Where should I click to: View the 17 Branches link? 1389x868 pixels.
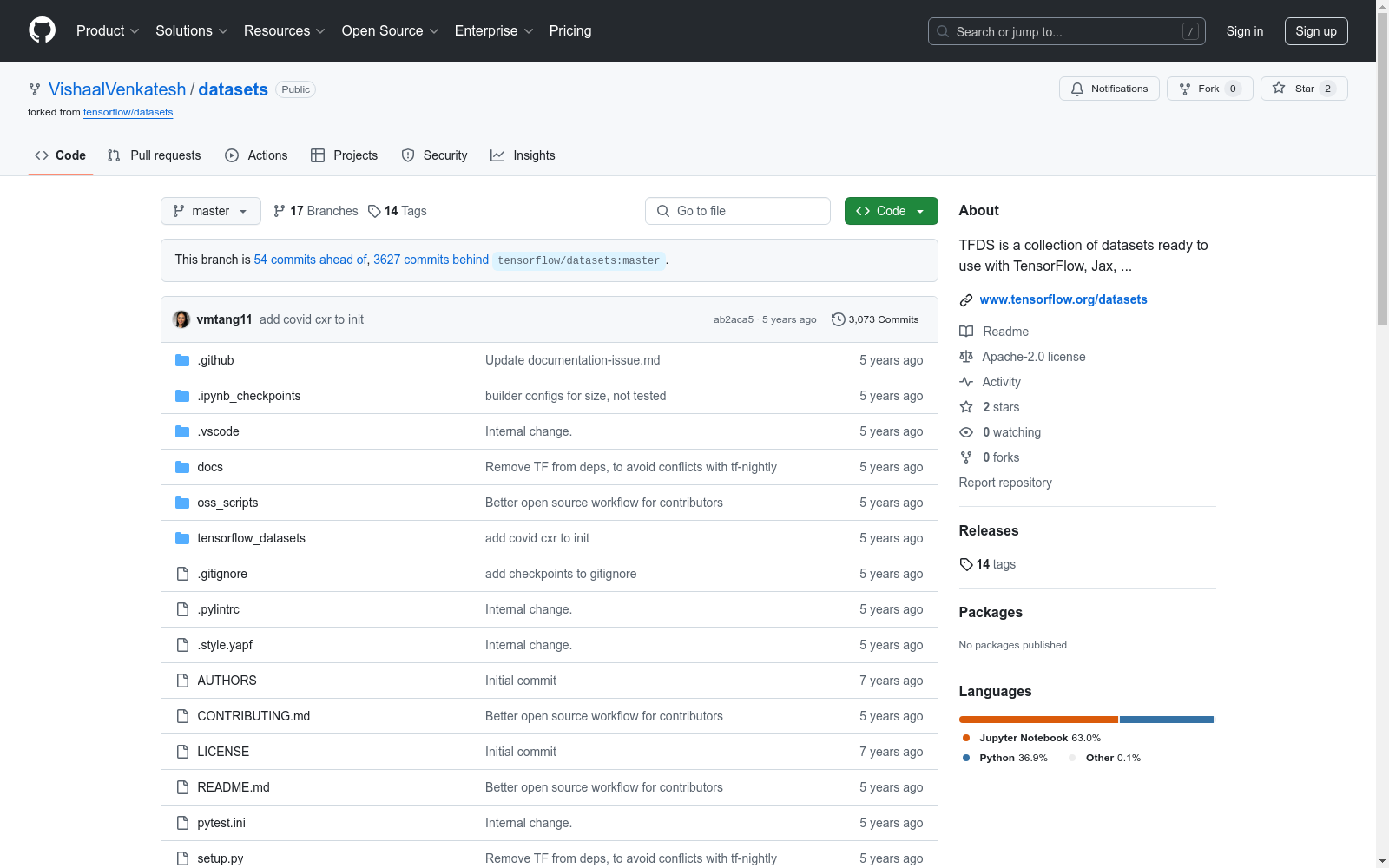tap(315, 211)
